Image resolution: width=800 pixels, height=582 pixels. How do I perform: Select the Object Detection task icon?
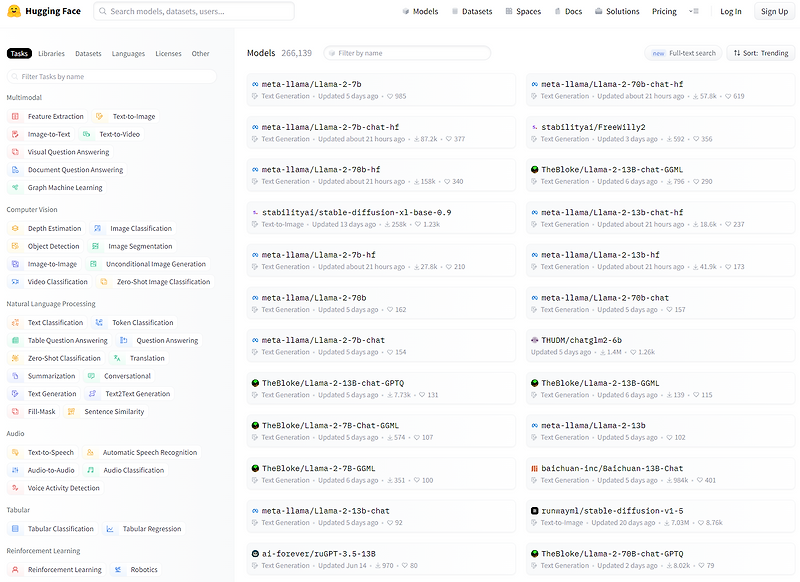point(15,246)
